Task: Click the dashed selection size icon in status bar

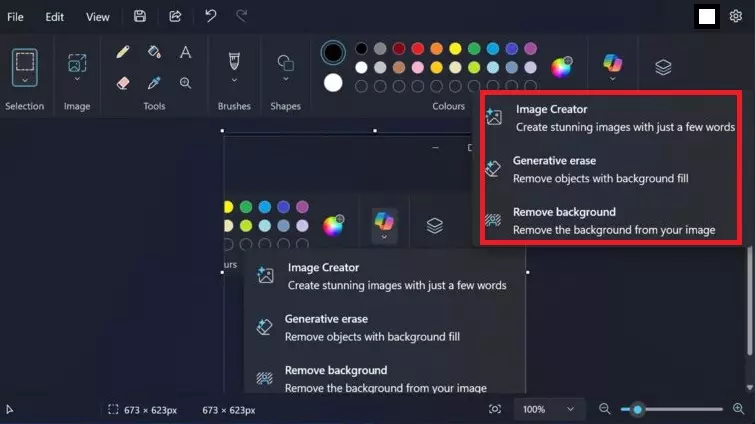Action: pos(113,410)
